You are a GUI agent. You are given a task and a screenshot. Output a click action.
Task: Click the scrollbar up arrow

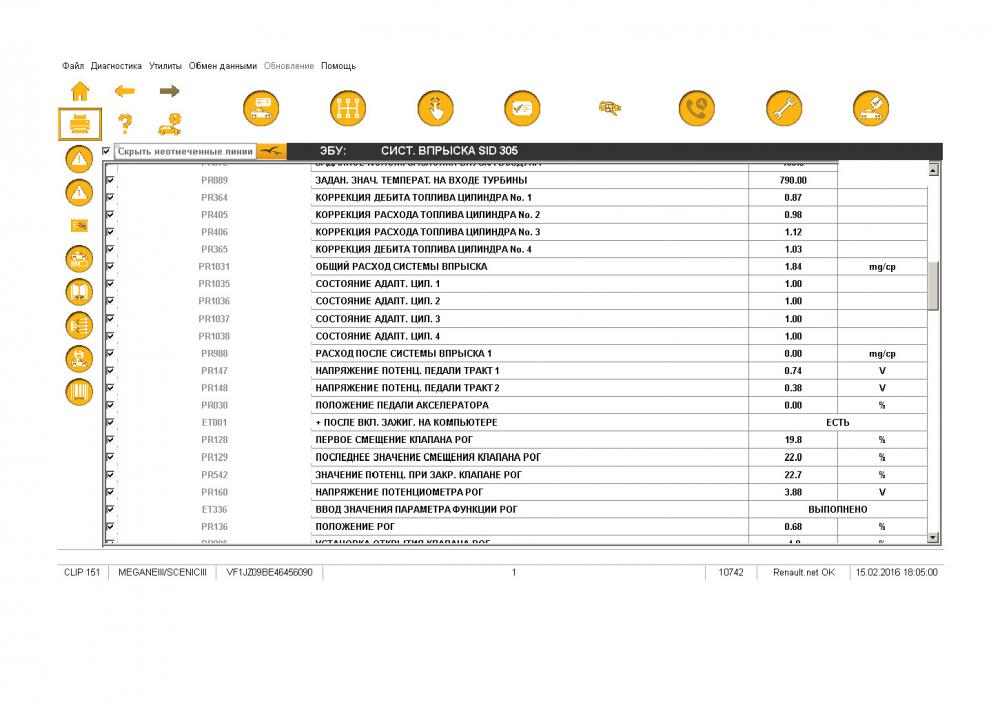click(x=934, y=170)
